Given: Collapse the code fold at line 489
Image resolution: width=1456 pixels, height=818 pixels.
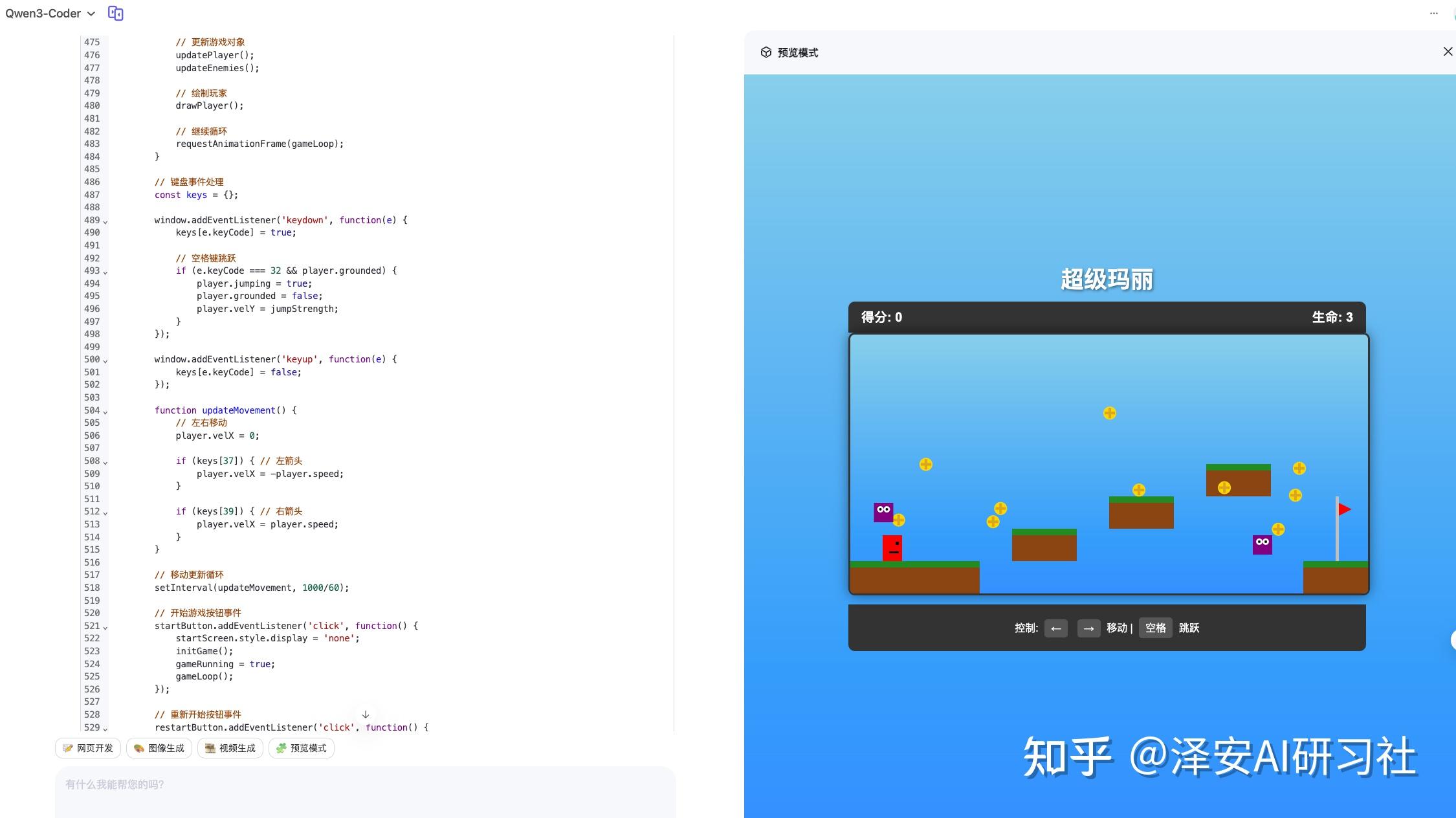Looking at the screenshot, I should coord(105,221).
